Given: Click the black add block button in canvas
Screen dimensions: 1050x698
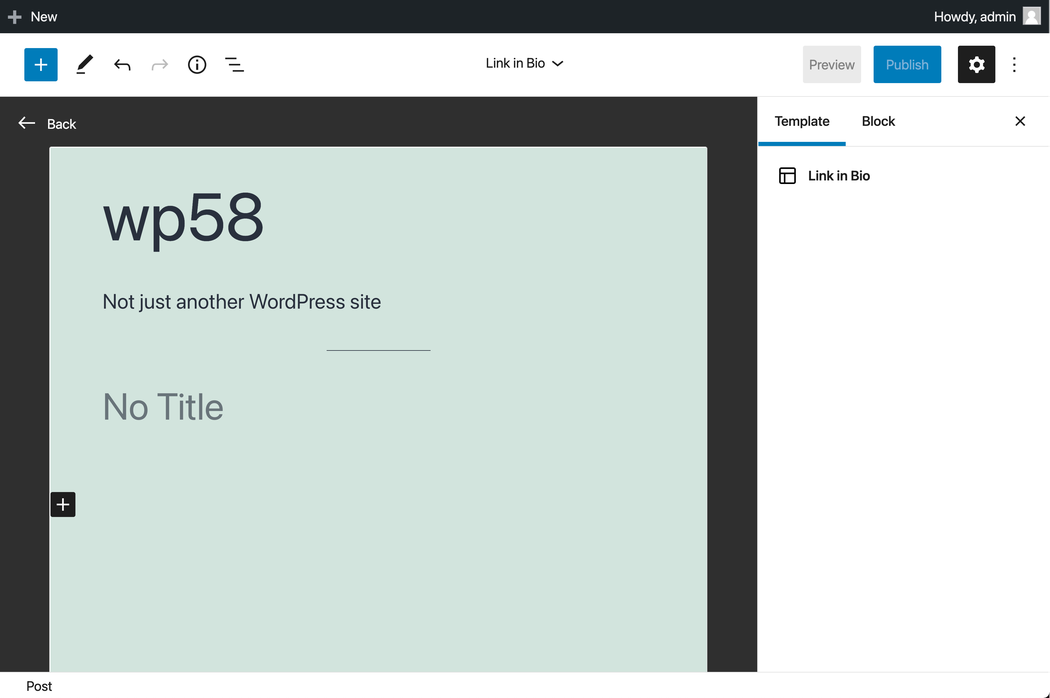Looking at the screenshot, I should pyautogui.click(x=63, y=505).
